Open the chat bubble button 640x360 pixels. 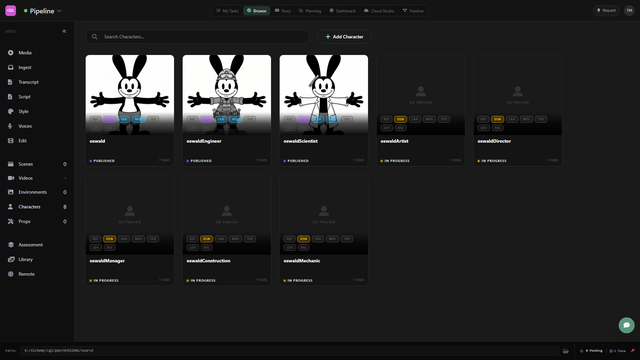click(x=627, y=325)
